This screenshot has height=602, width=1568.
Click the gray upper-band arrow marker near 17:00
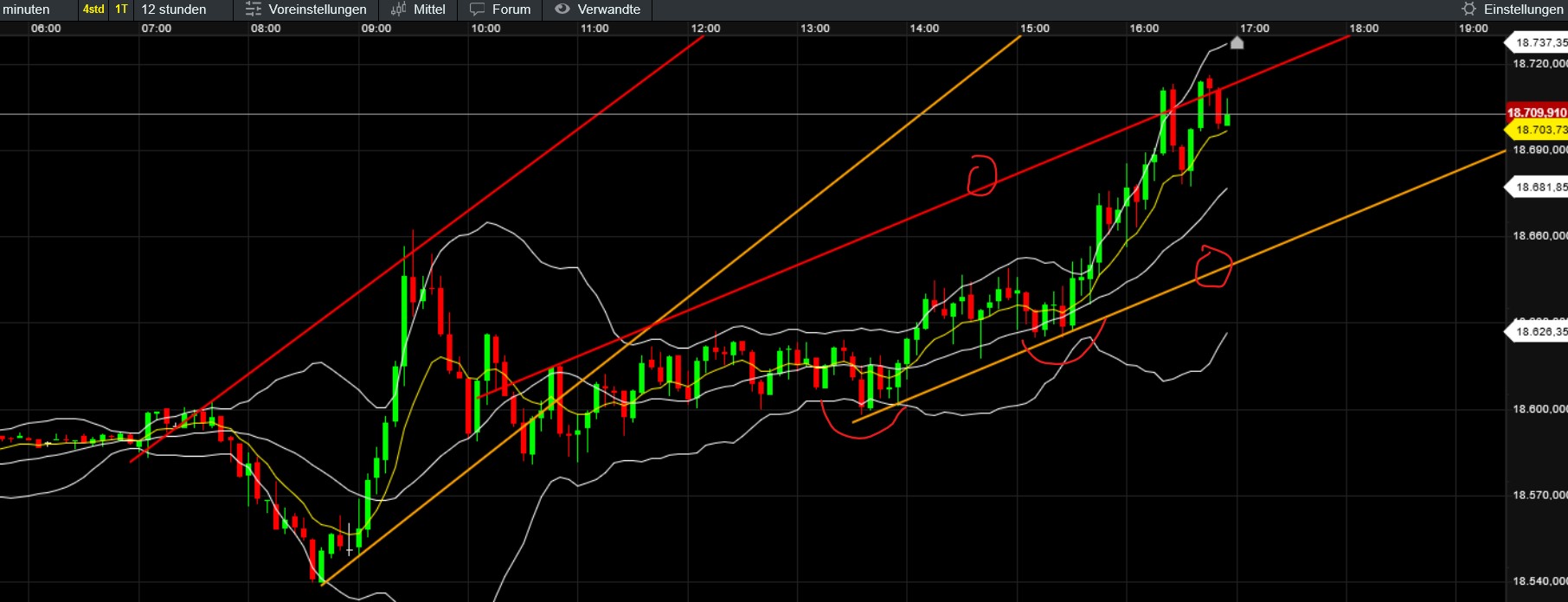click(1237, 42)
